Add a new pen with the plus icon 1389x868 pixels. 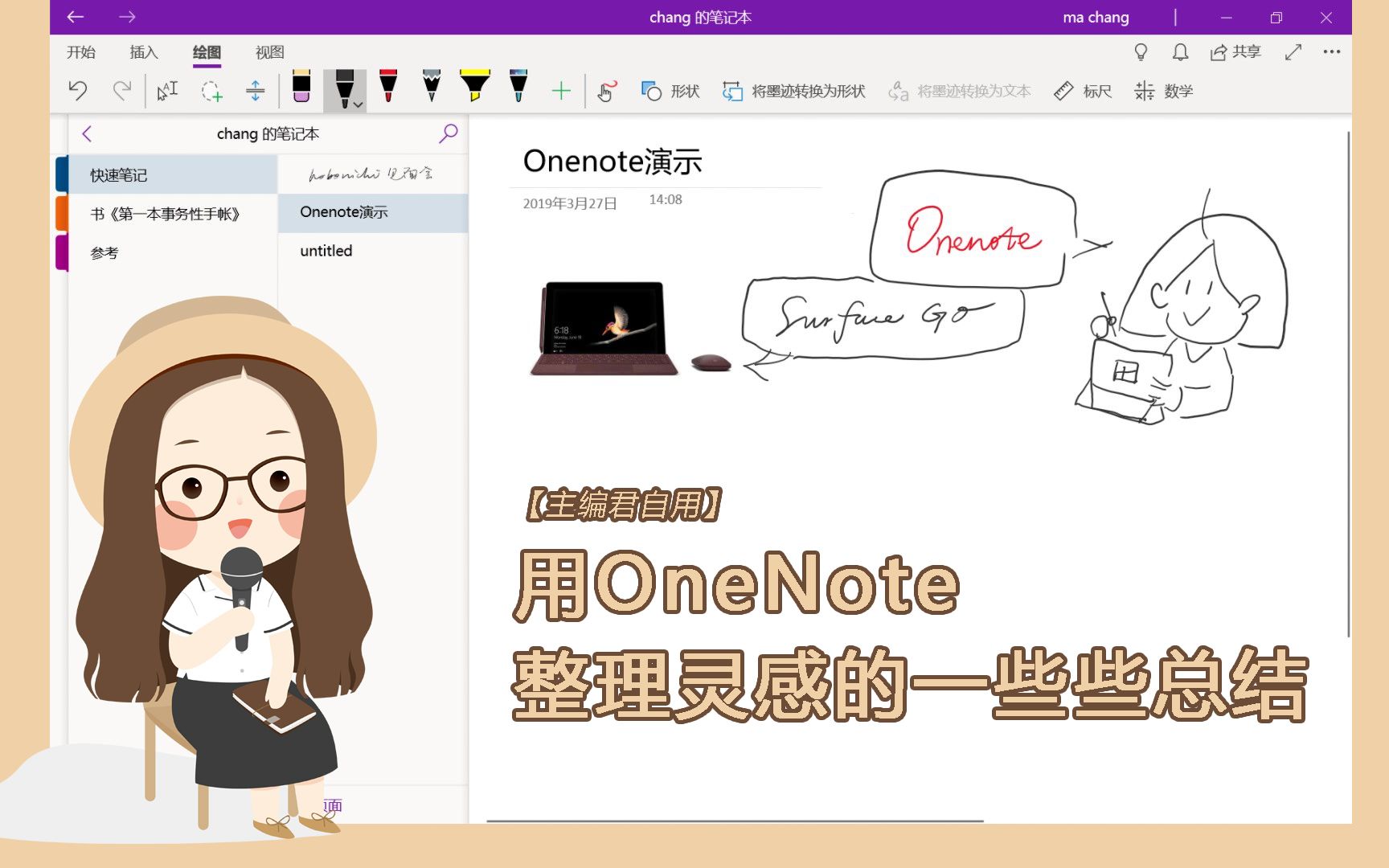[561, 91]
